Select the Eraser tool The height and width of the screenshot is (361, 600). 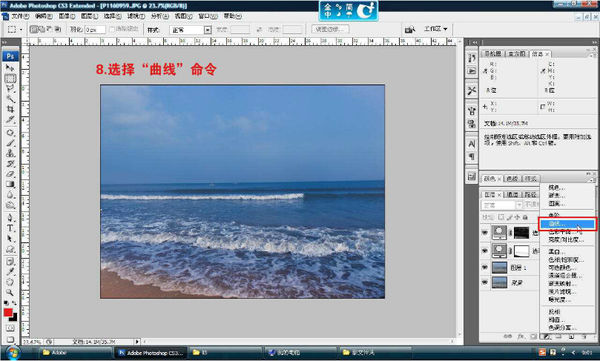(10, 174)
